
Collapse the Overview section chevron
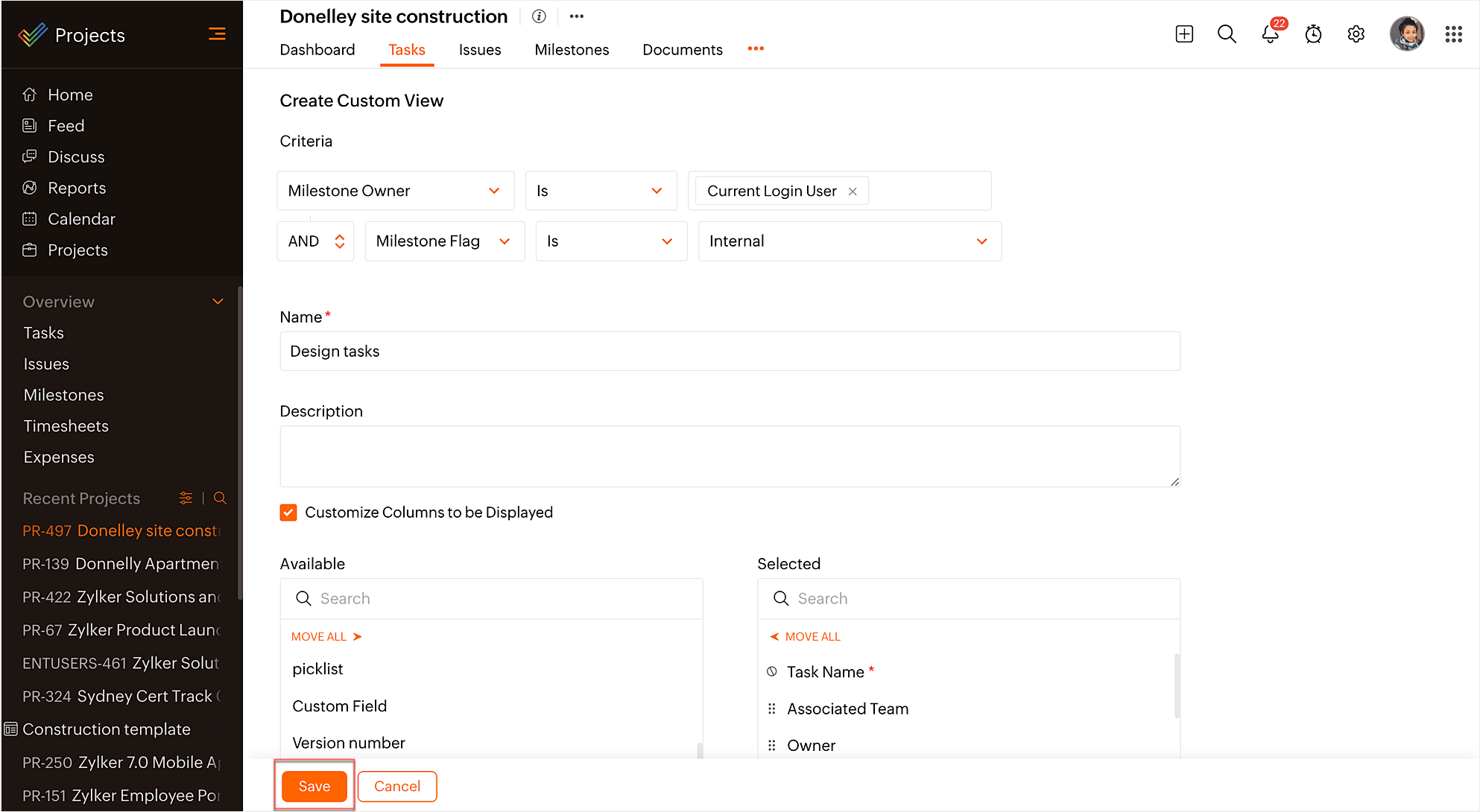tap(218, 302)
